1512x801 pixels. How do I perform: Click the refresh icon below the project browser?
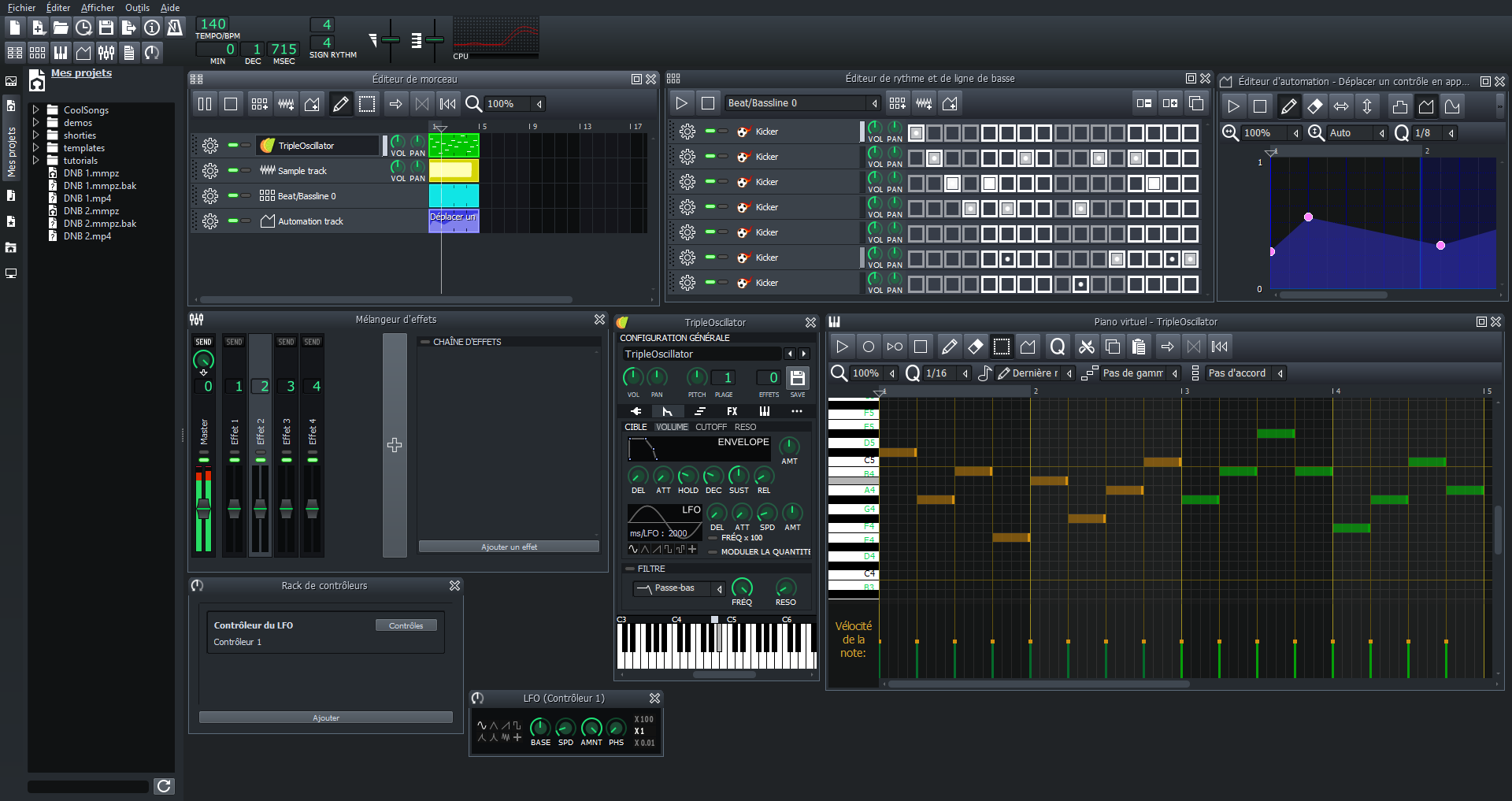[164, 786]
